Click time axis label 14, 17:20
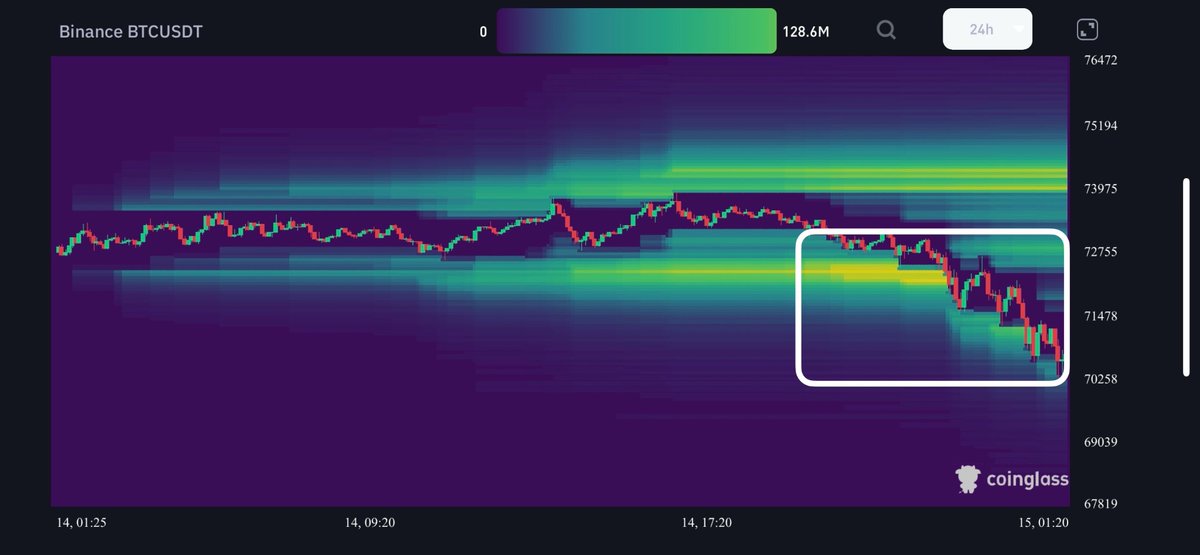 [708, 522]
